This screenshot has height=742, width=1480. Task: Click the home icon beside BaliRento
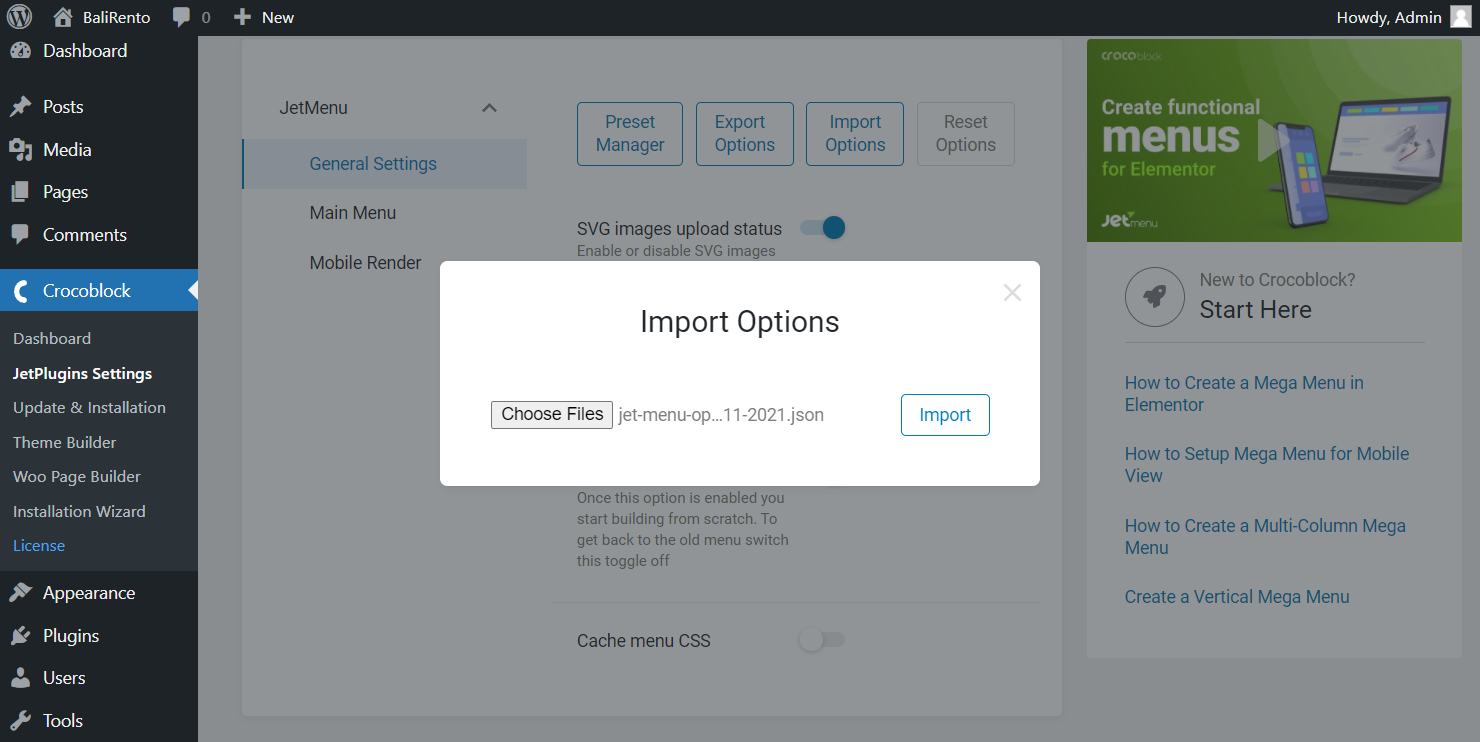click(x=63, y=17)
